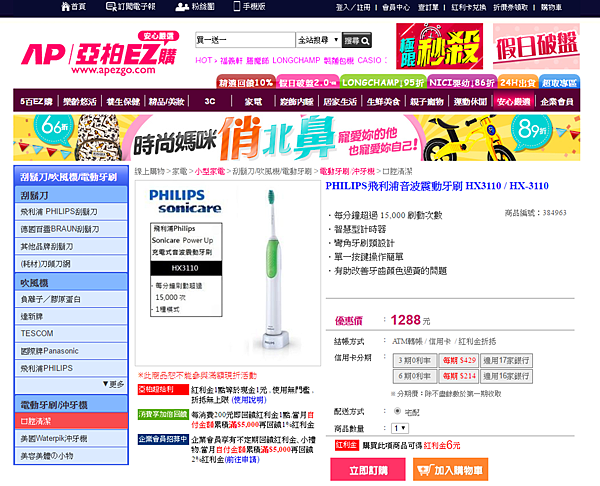Click the 小型家電 breadcrumb link
This screenshot has height=486, width=600.
pyautogui.click(x=210, y=171)
